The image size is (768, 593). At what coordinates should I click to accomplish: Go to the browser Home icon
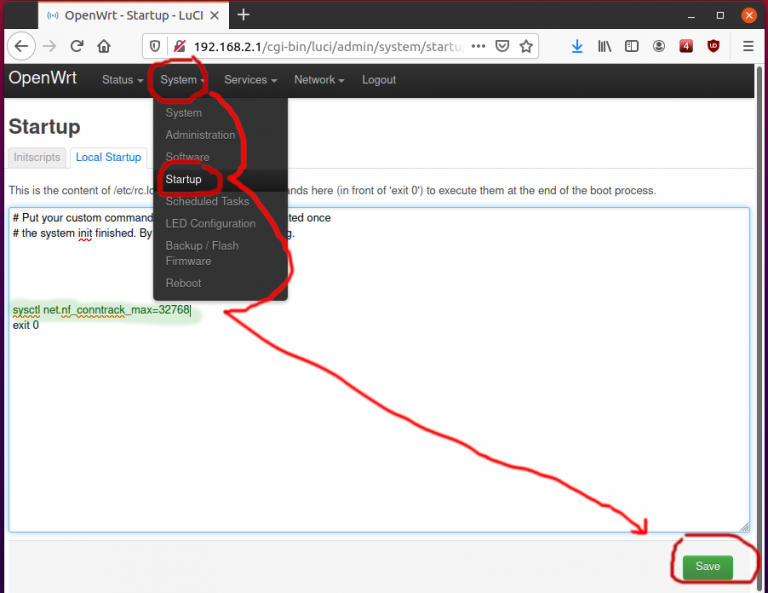(104, 46)
